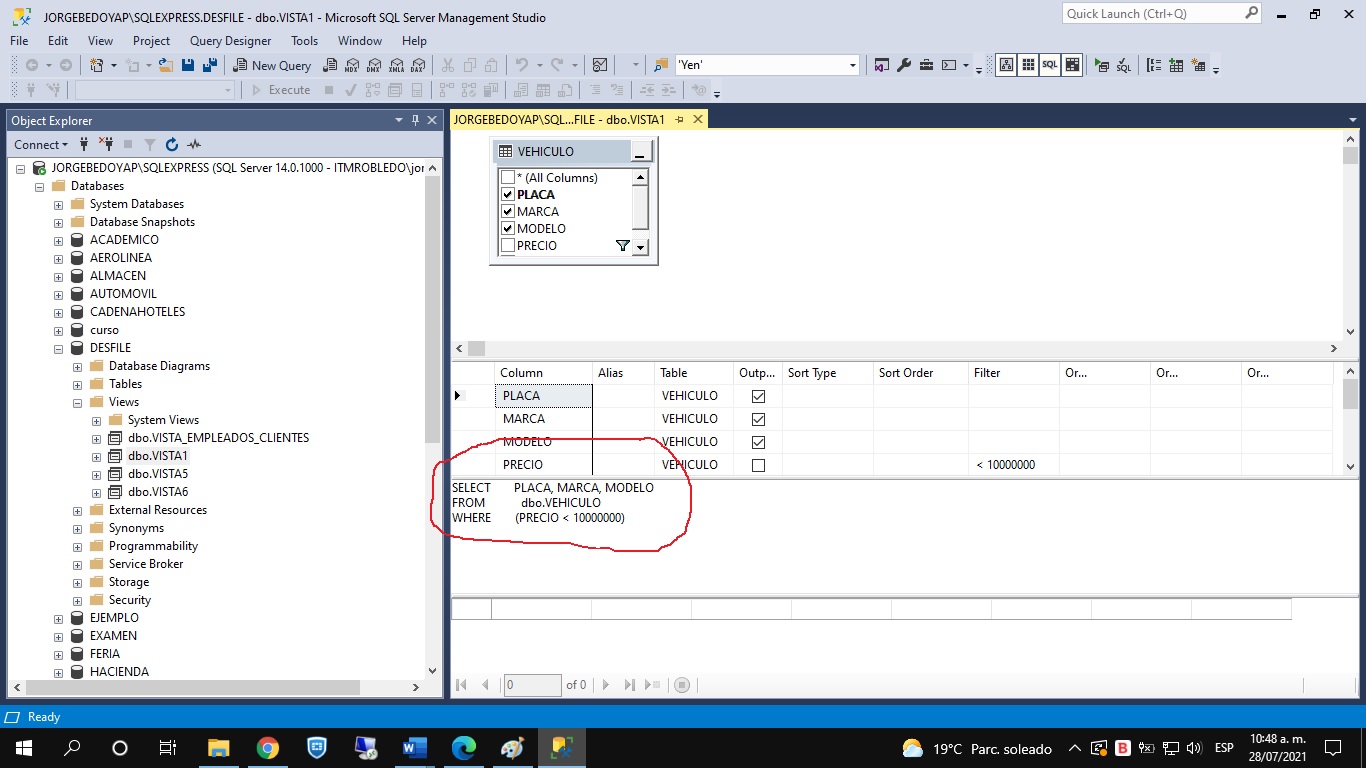This screenshot has height=768, width=1366.
Task: Expand the Tables folder node
Action: point(77,385)
